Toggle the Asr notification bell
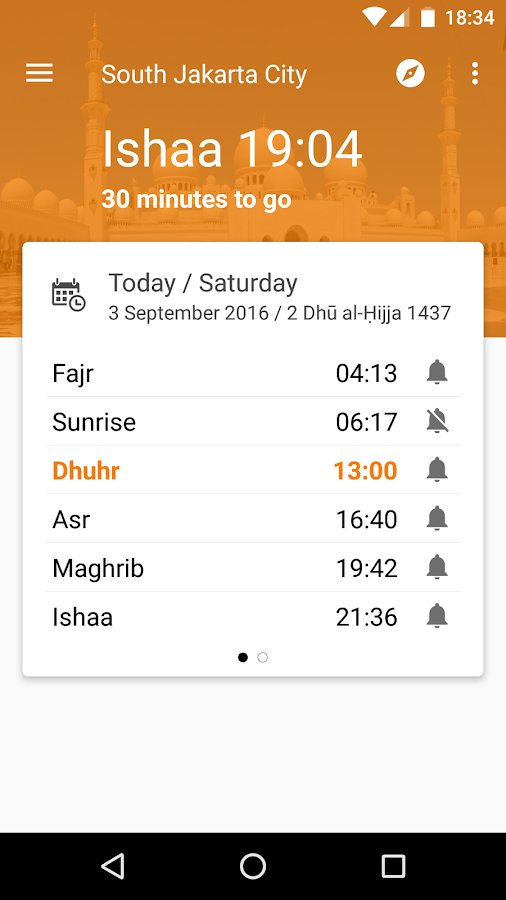Viewport: 506px width, 900px height. click(437, 518)
